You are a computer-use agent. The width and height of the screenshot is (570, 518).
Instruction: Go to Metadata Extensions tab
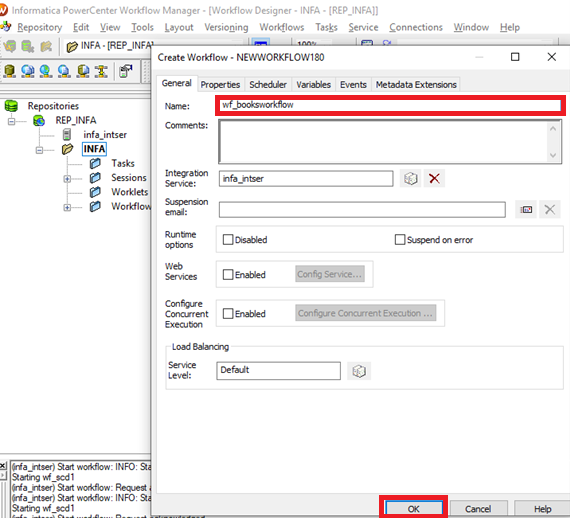pyautogui.click(x=416, y=84)
